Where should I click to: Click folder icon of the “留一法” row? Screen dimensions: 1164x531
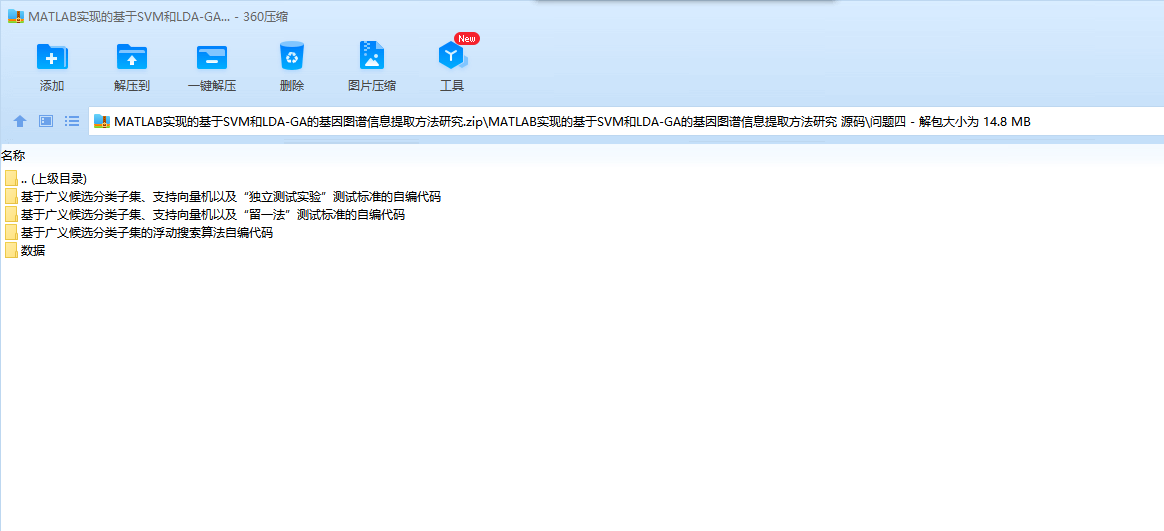11,215
